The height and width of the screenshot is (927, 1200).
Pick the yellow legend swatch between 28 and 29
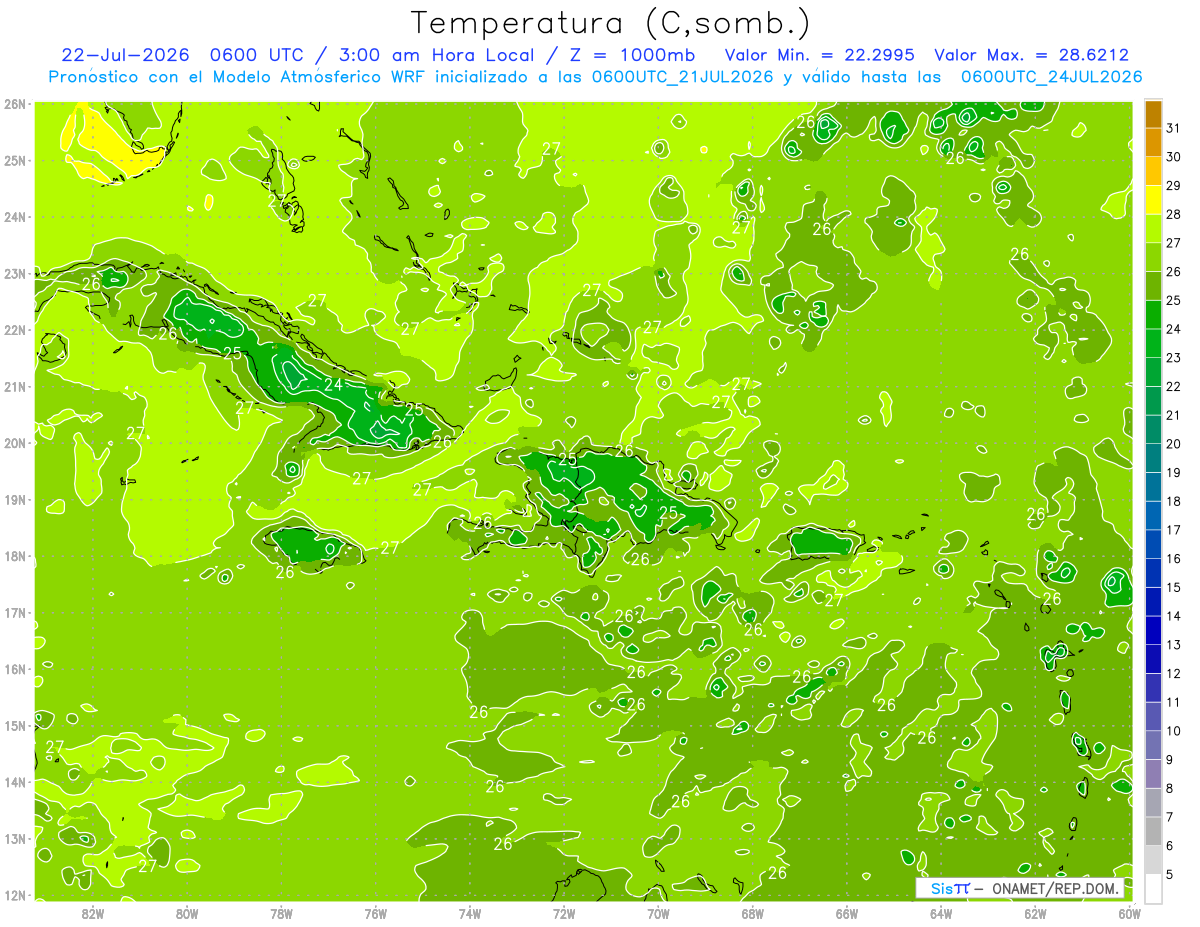pos(1153,200)
